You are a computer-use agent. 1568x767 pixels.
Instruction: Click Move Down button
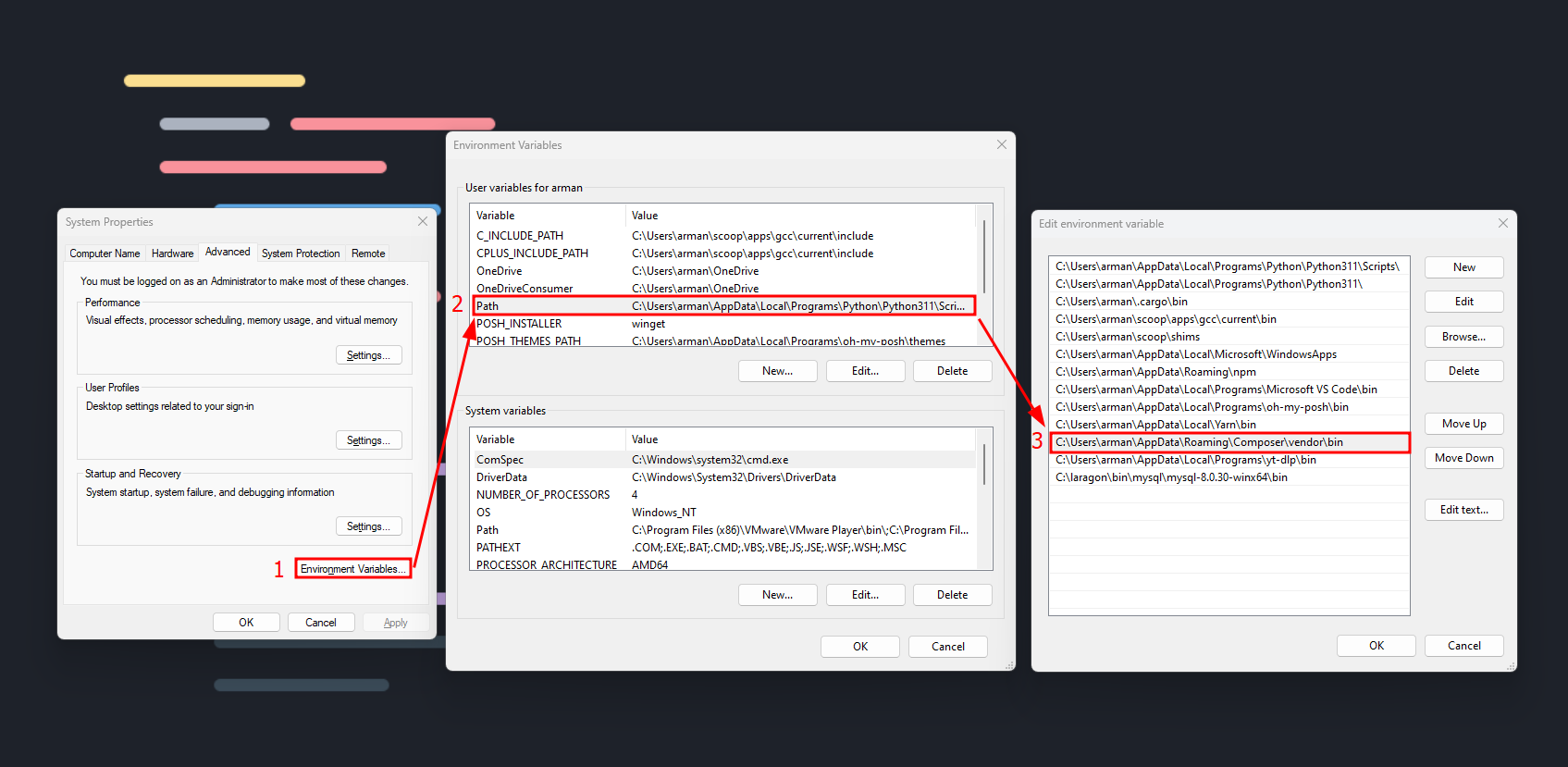1463,458
